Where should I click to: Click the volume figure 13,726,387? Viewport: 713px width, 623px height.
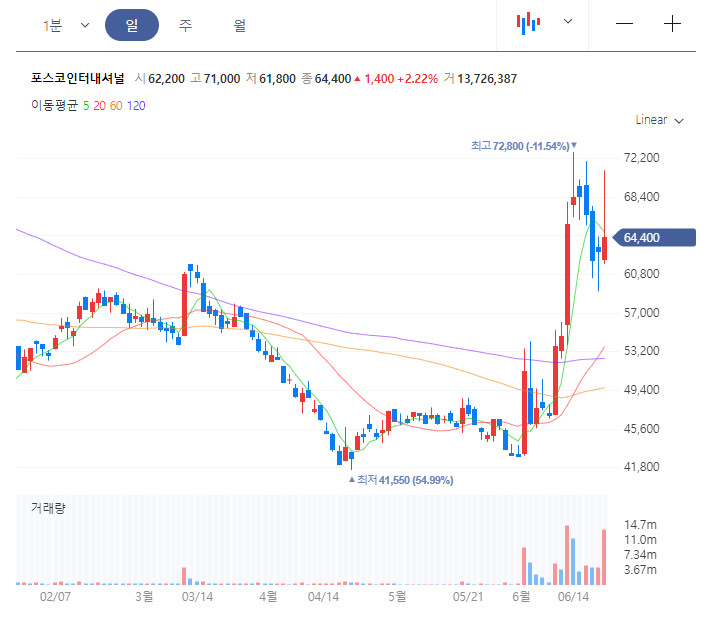tap(487, 79)
